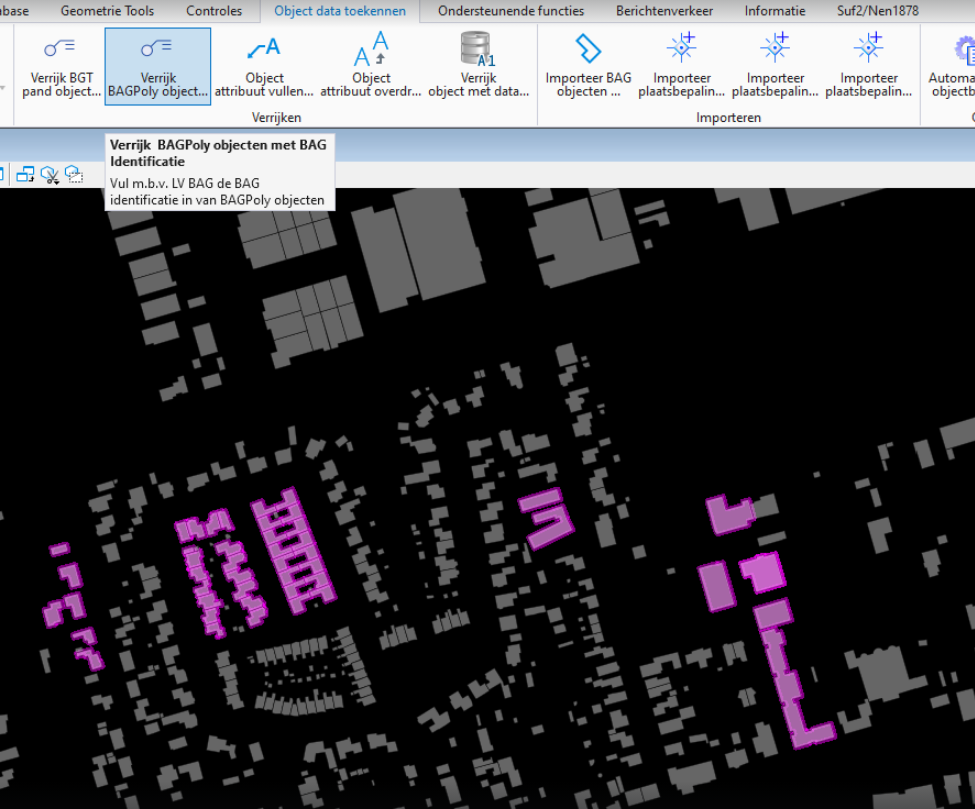
Task: Click the Importeren group label
Action: click(x=728, y=118)
